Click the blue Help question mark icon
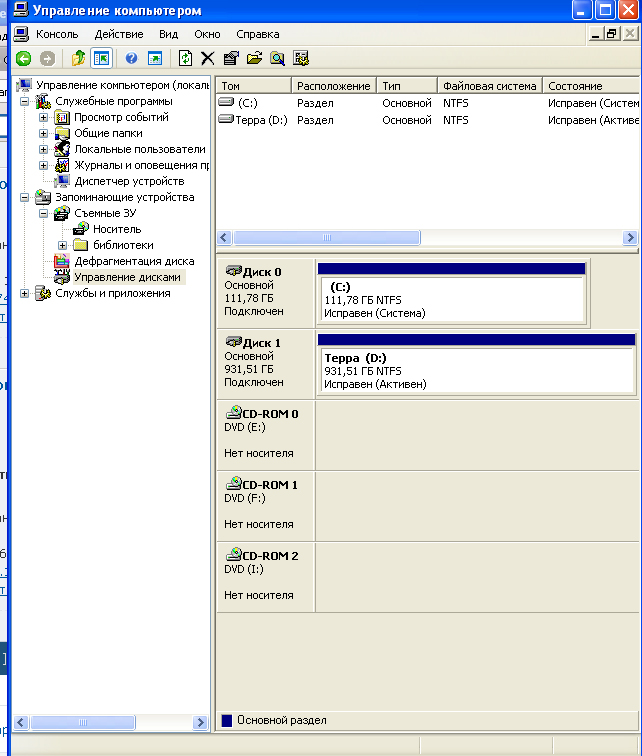The width and height of the screenshot is (642, 756). [x=131, y=58]
